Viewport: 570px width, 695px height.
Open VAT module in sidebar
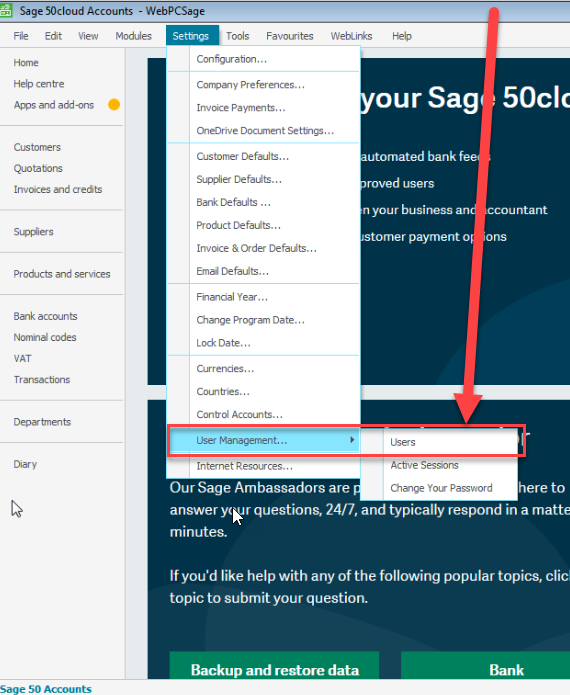(x=22, y=359)
